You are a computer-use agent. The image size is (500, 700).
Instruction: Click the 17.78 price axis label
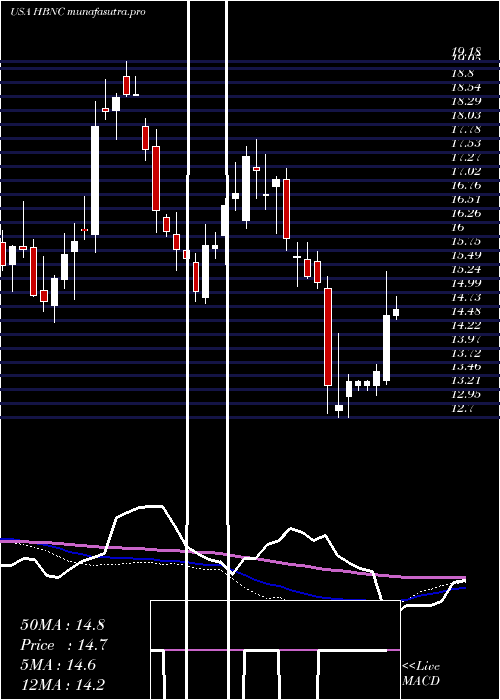(x=466, y=129)
